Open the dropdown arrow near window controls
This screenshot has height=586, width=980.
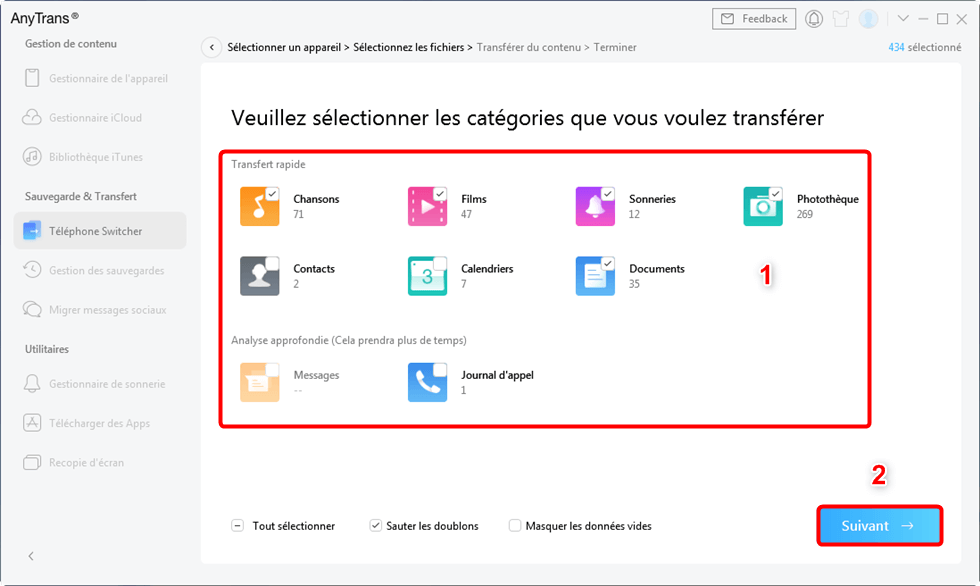pos(903,18)
